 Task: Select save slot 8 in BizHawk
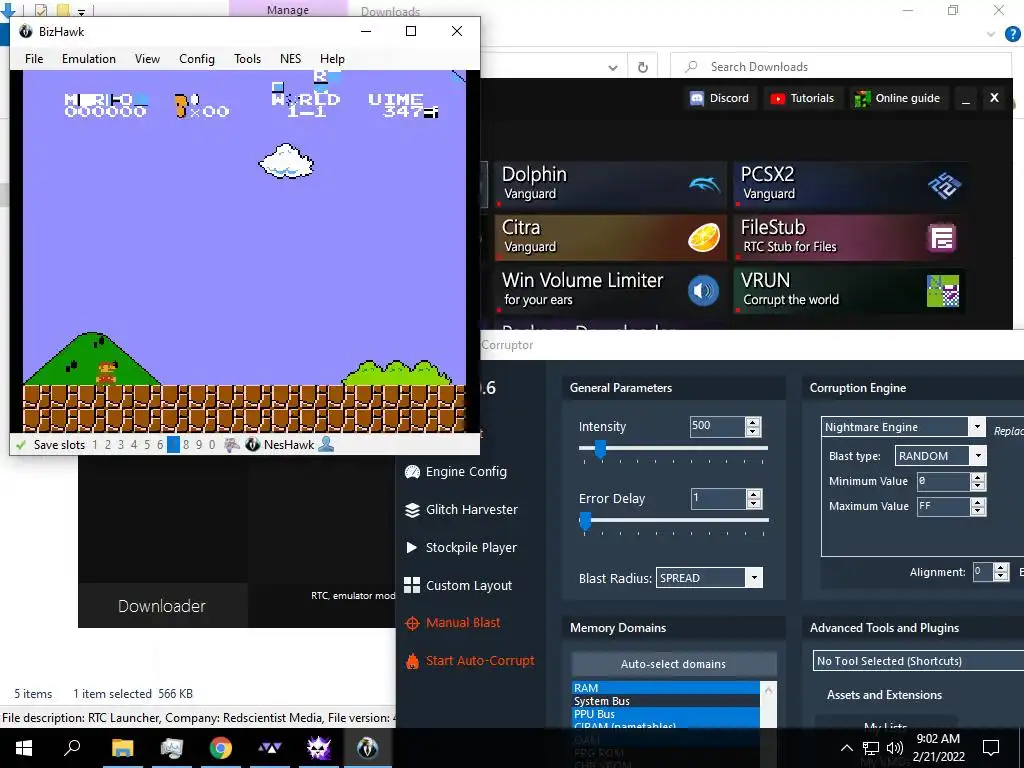[186, 445]
